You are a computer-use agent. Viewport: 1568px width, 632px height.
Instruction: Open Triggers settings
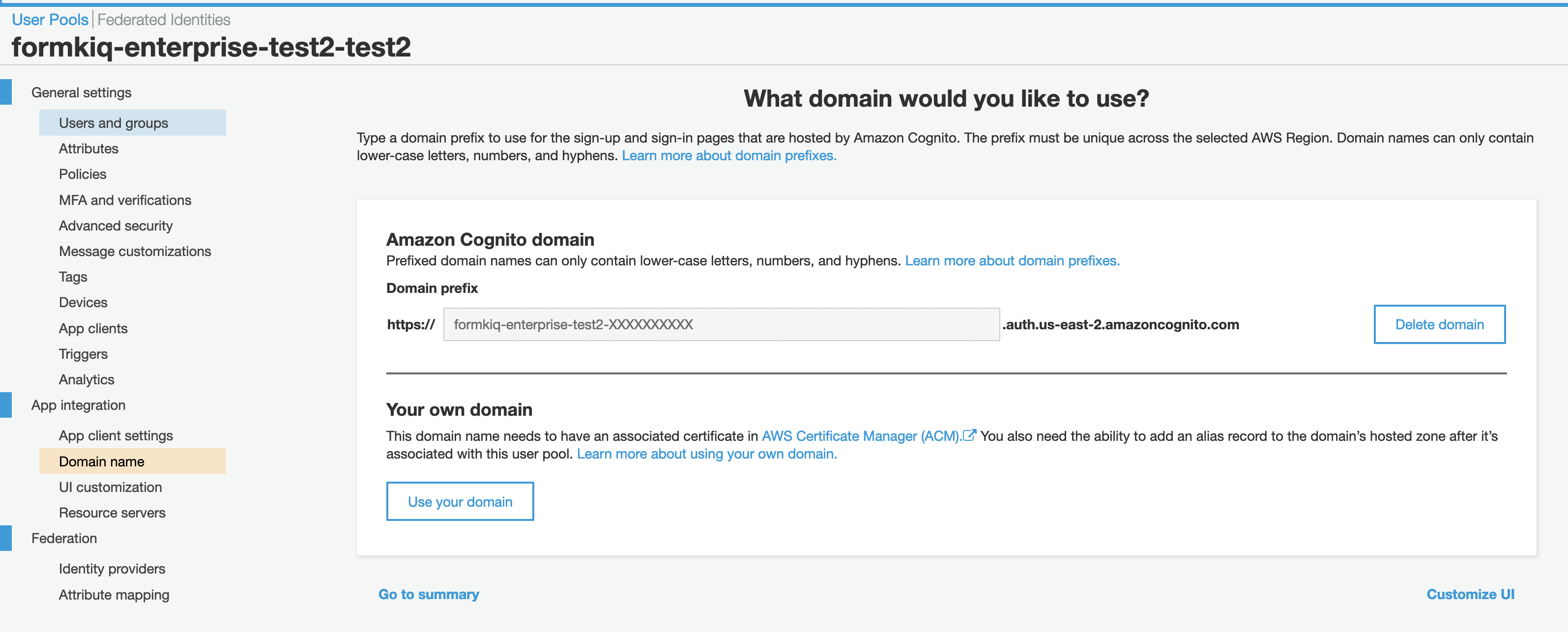84,354
